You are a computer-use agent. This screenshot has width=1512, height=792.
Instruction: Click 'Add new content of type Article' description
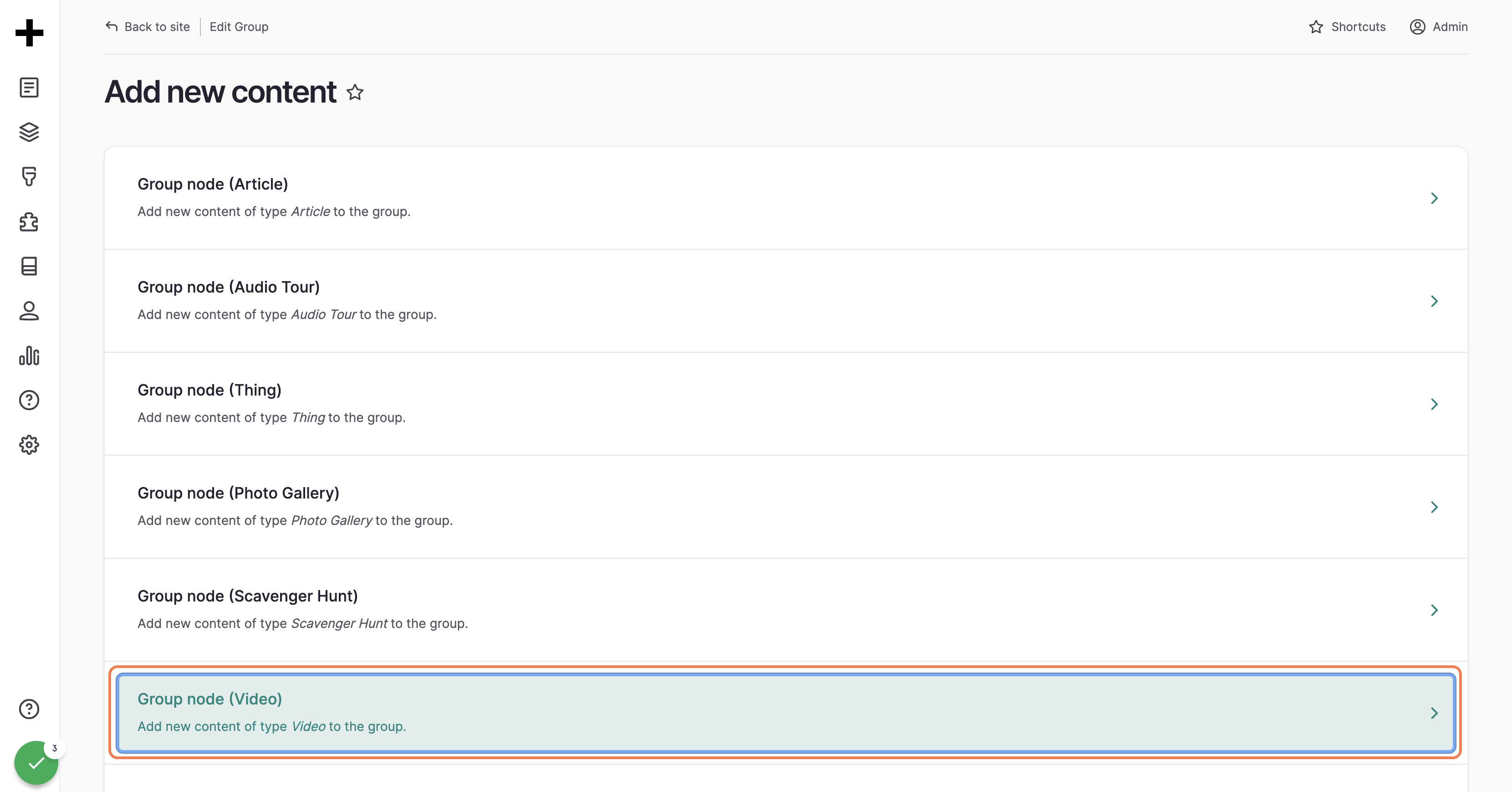click(x=274, y=211)
